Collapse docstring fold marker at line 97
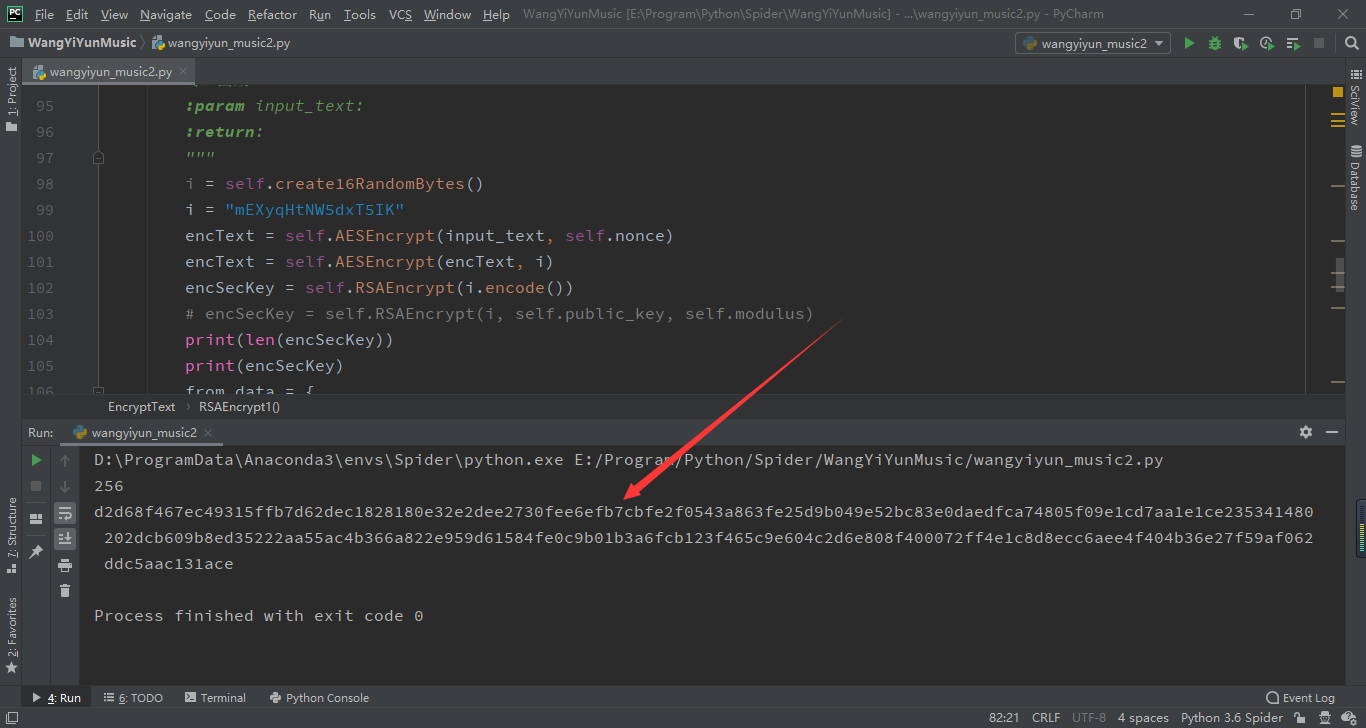Image resolution: width=1366 pixels, height=728 pixels. click(x=98, y=158)
